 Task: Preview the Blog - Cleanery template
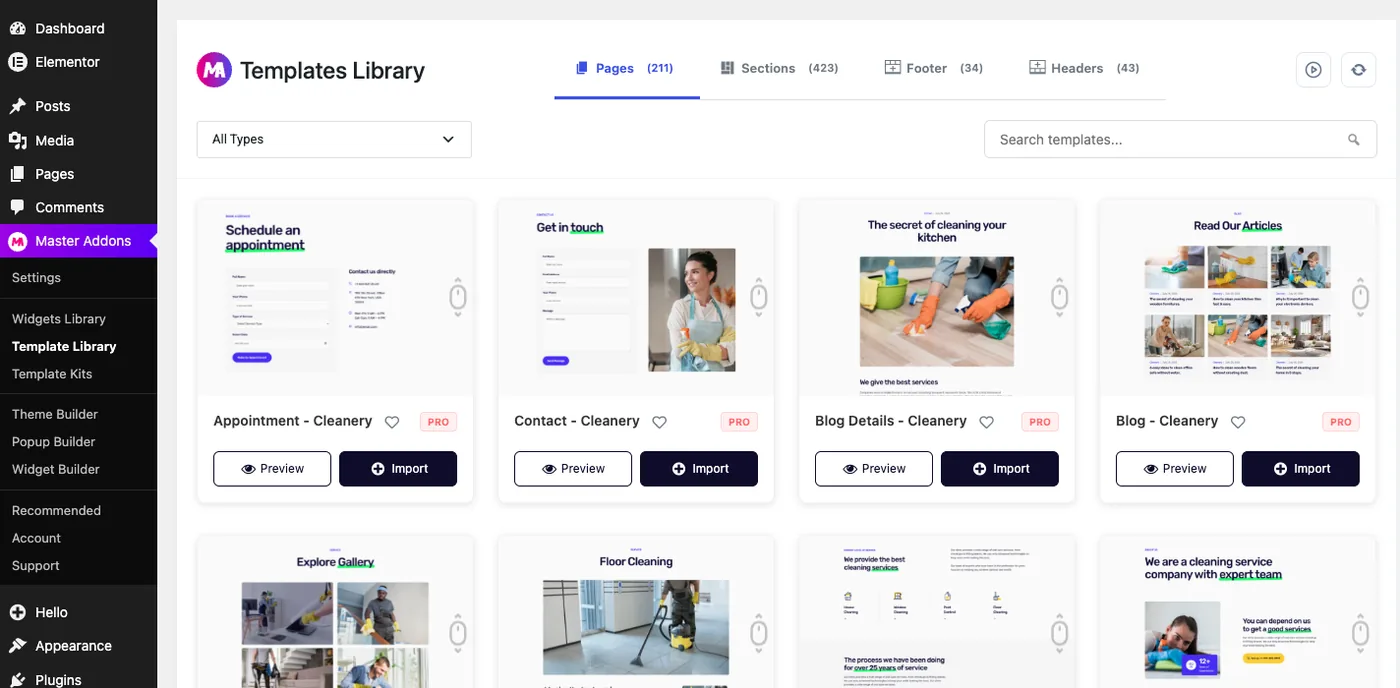coord(1175,469)
